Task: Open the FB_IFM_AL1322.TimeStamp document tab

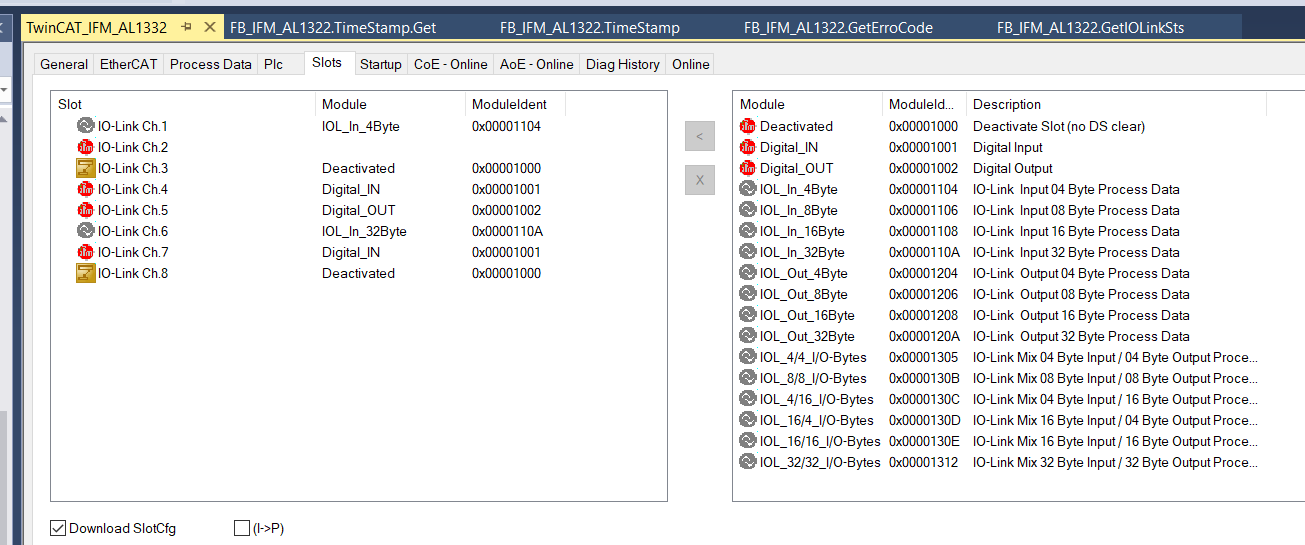Action: 589,28
